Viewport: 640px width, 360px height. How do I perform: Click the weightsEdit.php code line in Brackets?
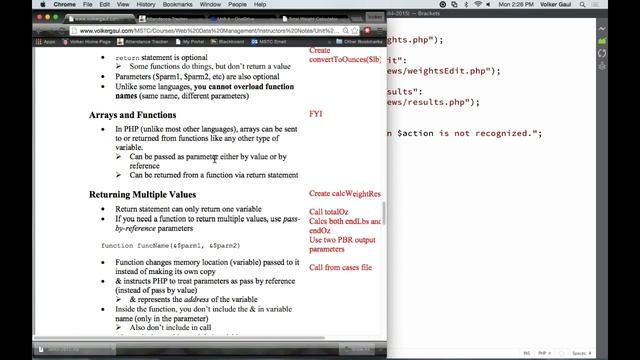coord(444,71)
